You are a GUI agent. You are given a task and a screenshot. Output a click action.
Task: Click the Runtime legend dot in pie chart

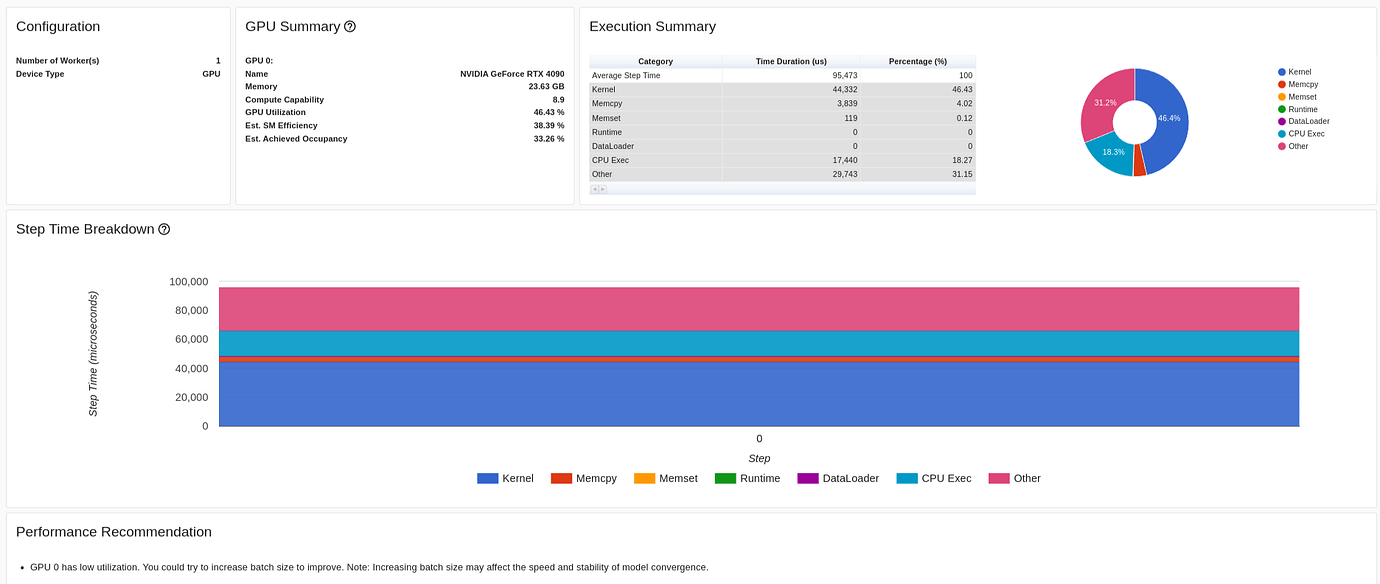[x=1282, y=109]
